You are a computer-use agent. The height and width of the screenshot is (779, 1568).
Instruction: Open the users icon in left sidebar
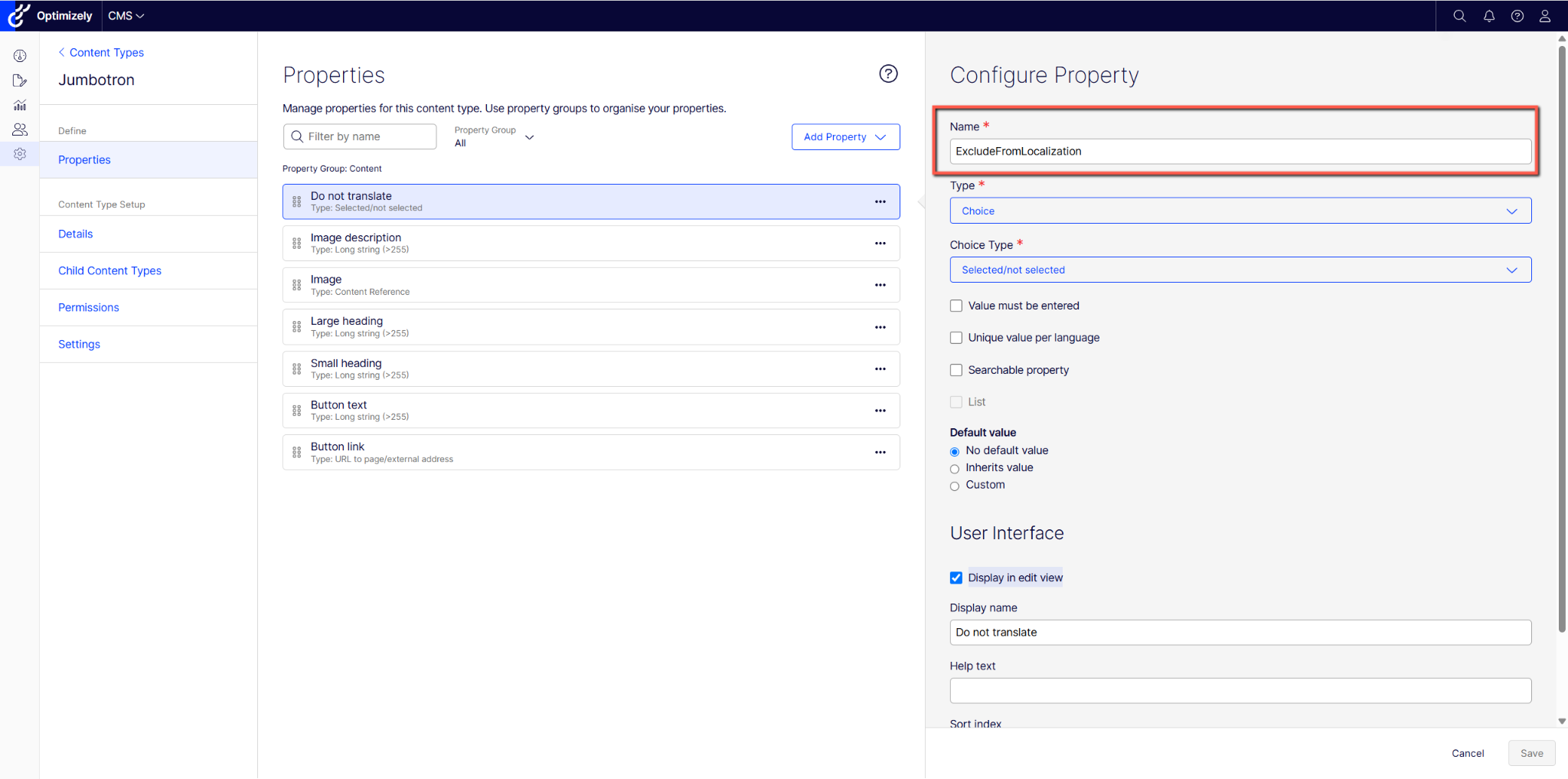pyautogui.click(x=20, y=129)
